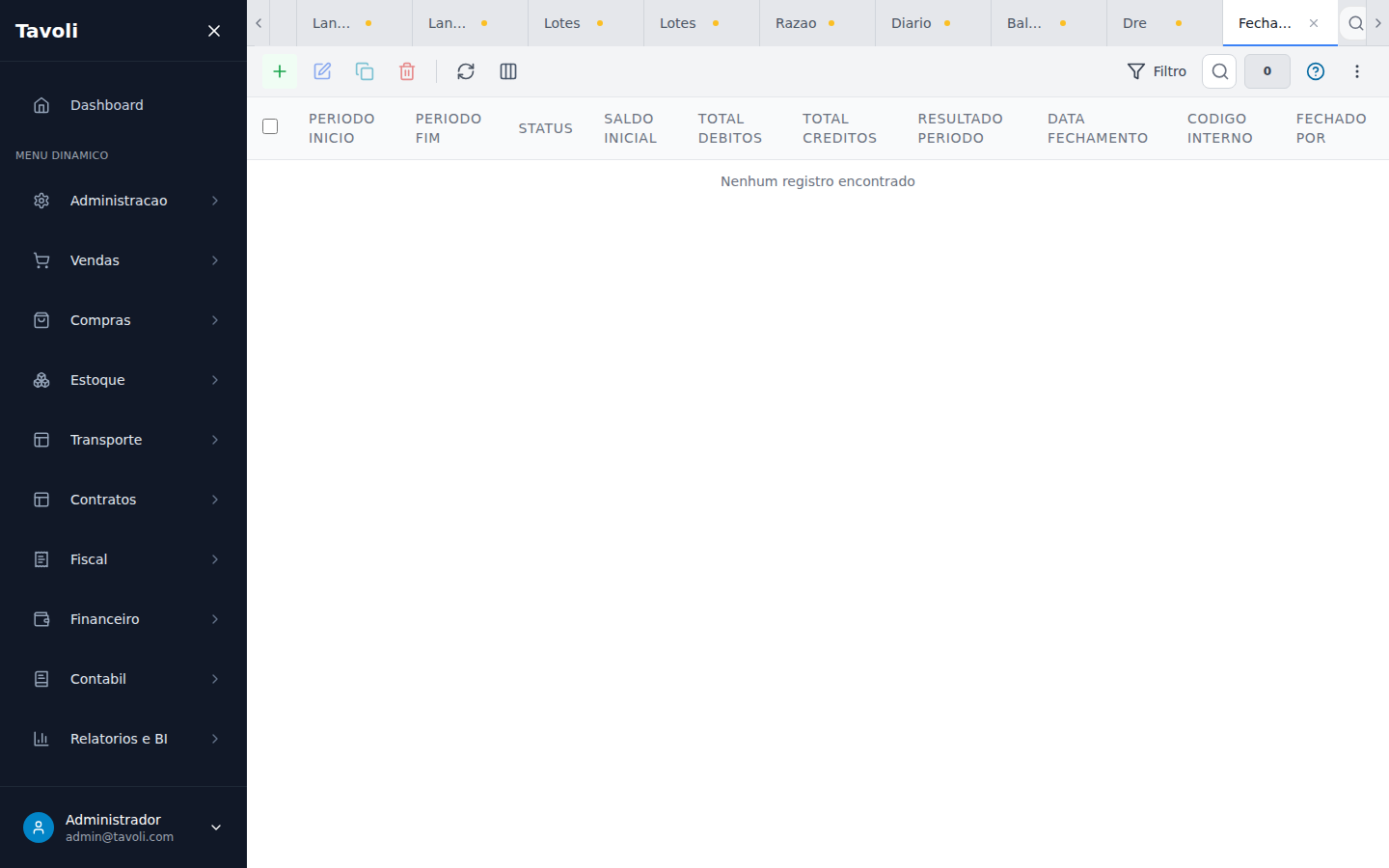Viewport: 1389px width, 868px height.
Task: Switch to the Bal... tab
Action: [x=1049, y=23]
